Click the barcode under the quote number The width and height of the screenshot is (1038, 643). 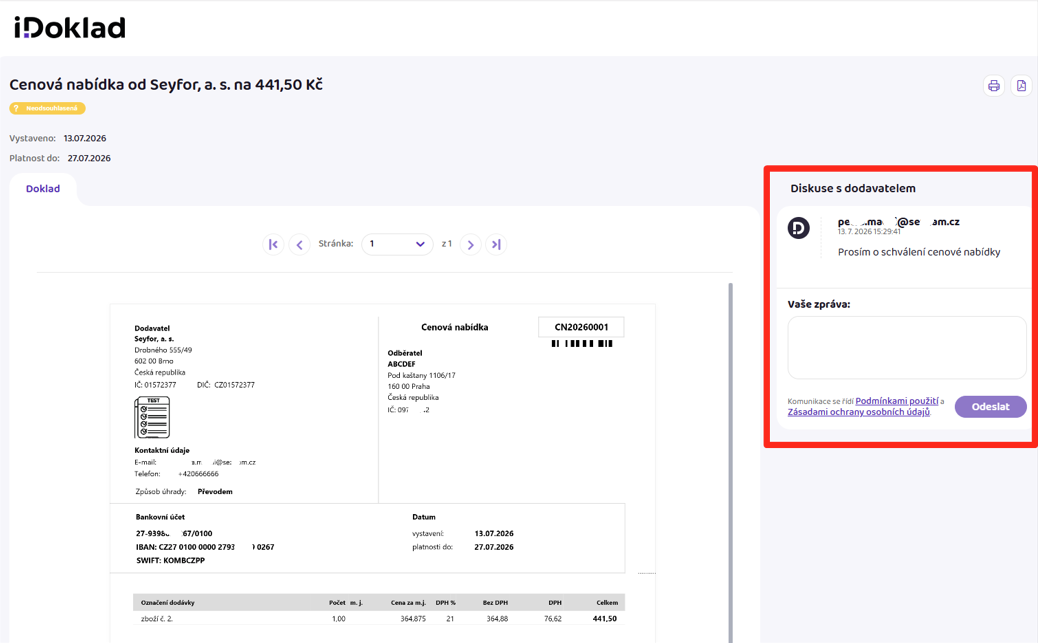[582, 344]
